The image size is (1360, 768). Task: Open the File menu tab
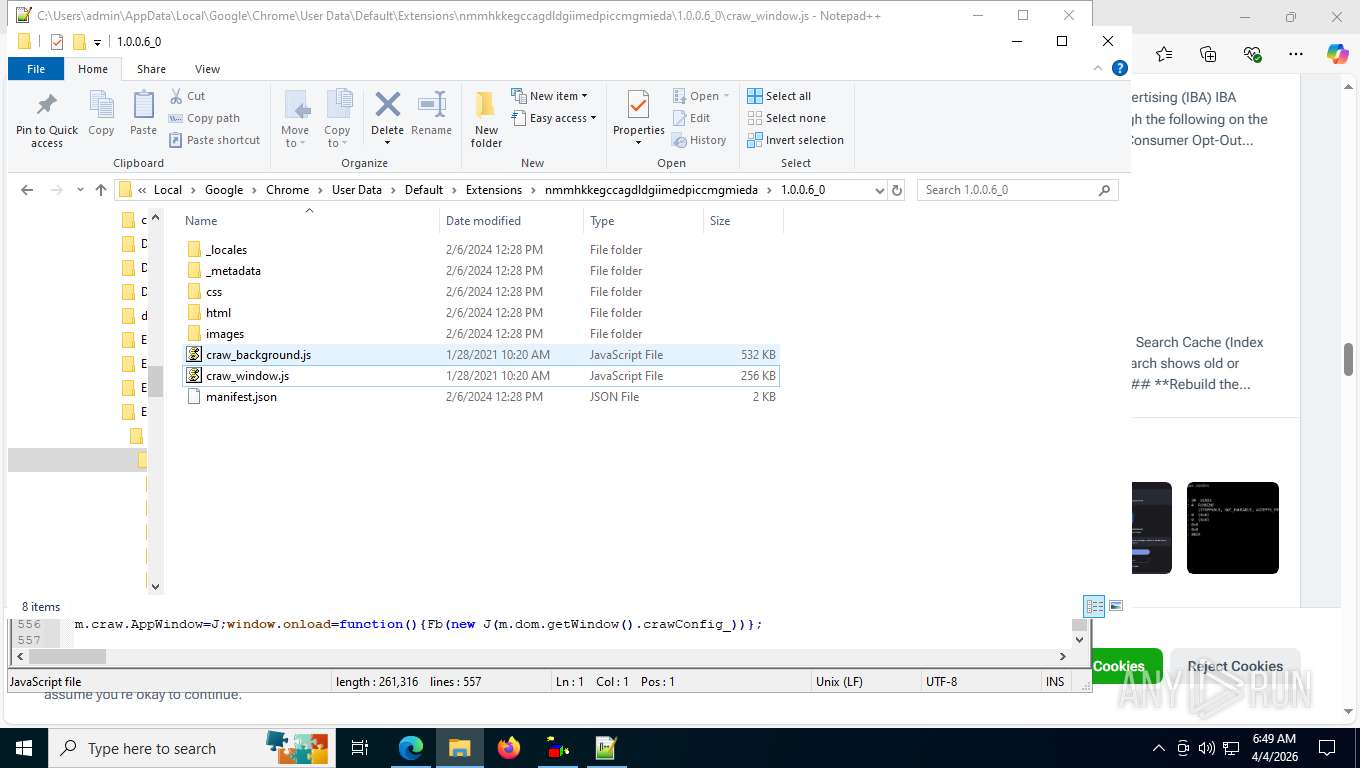(36, 69)
